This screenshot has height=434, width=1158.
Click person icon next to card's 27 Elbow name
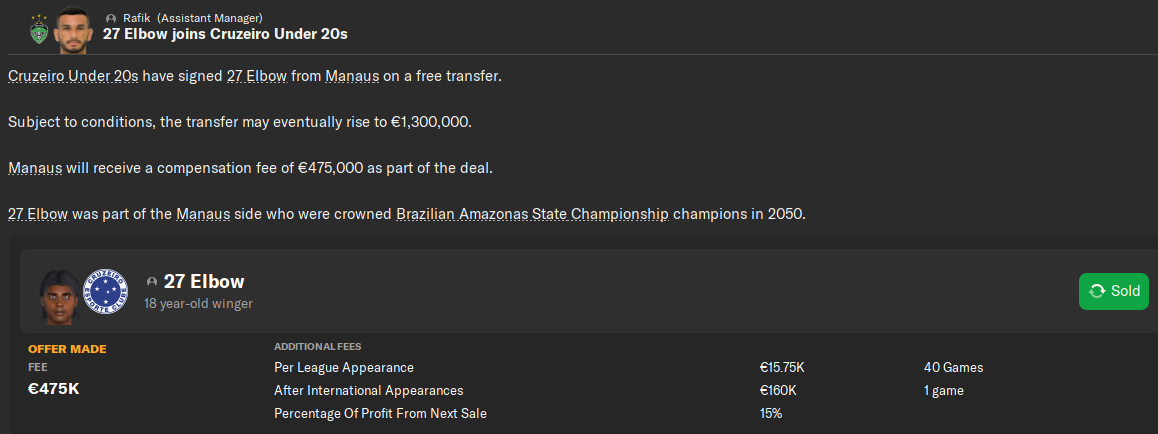(x=152, y=282)
